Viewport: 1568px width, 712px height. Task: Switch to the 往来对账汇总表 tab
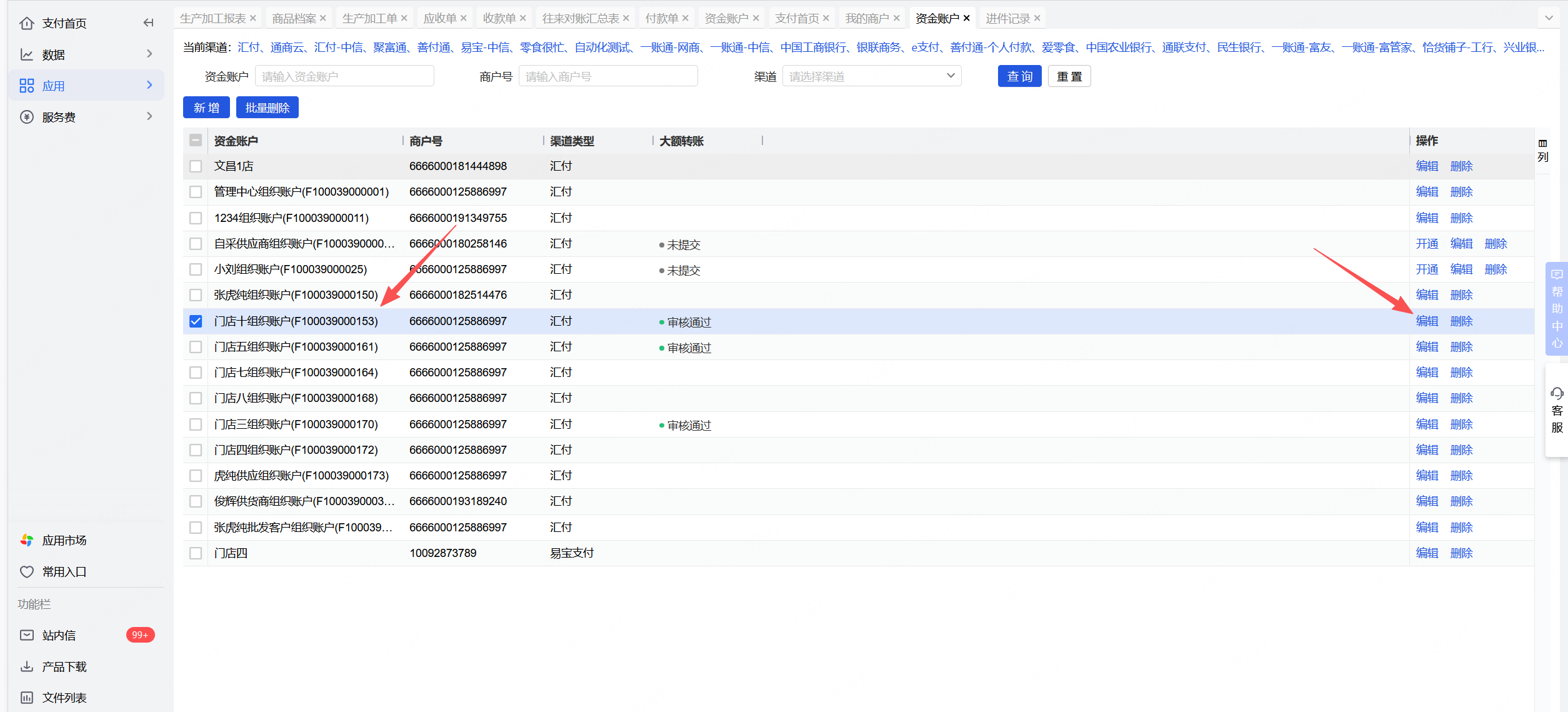coord(580,18)
